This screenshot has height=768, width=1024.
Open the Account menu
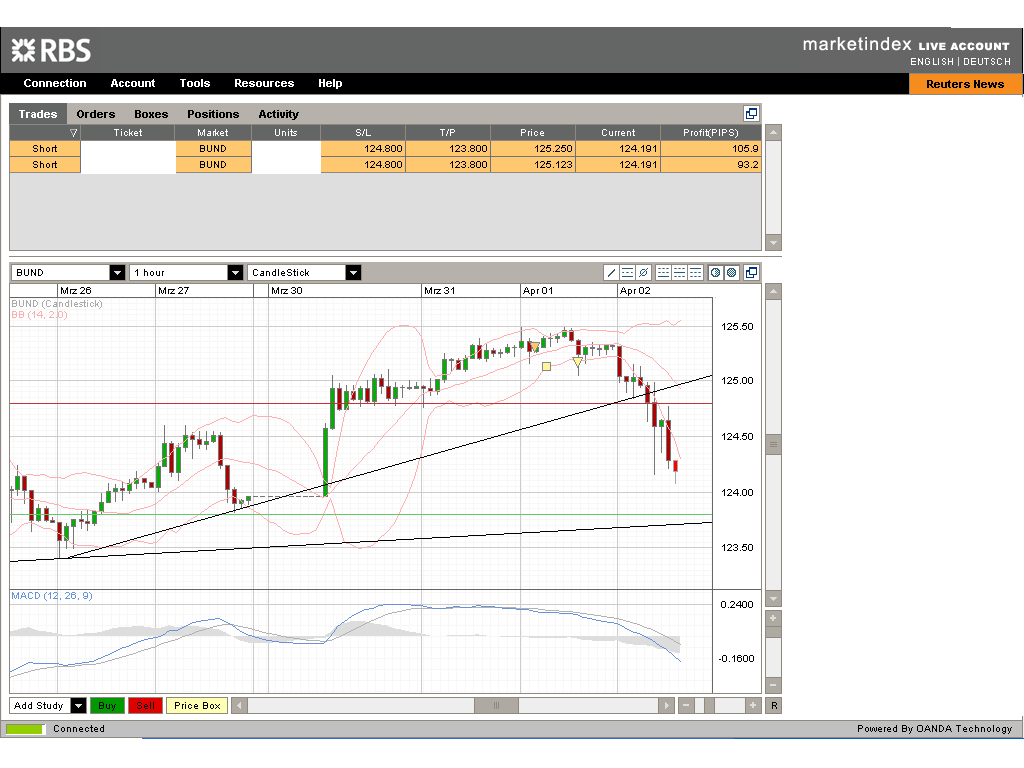(x=133, y=84)
